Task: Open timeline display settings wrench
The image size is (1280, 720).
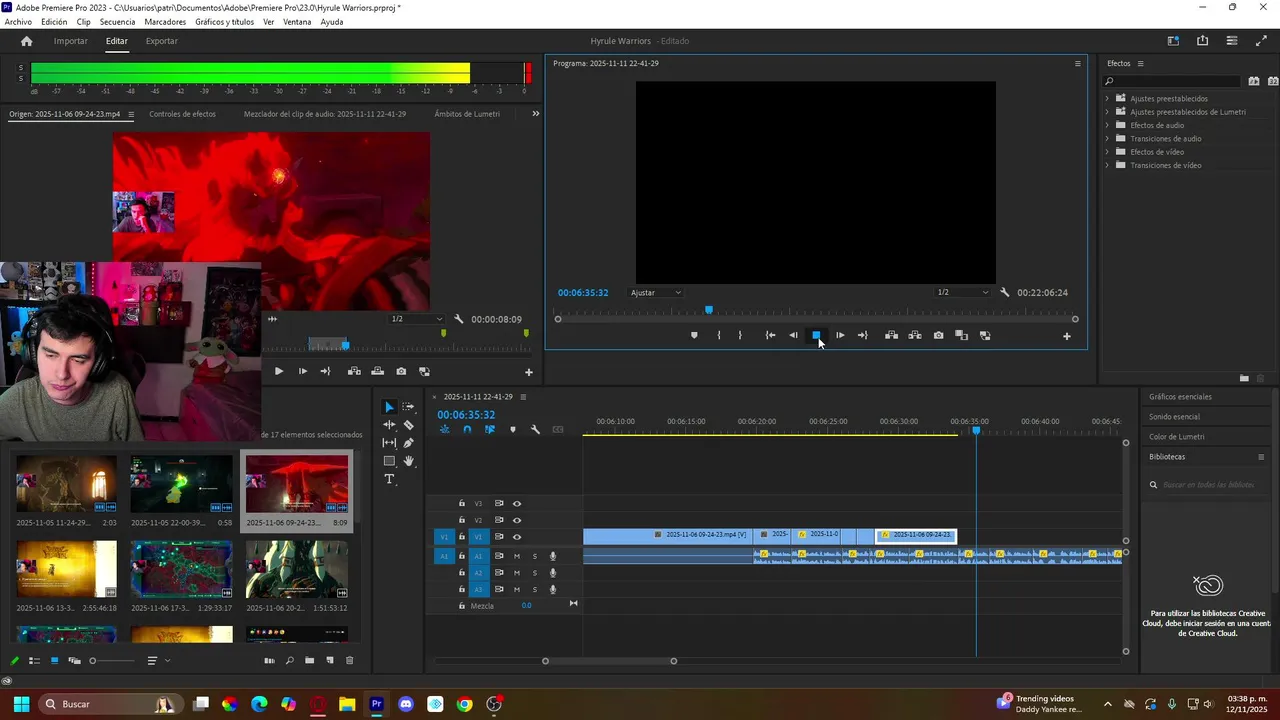Action: [535, 430]
